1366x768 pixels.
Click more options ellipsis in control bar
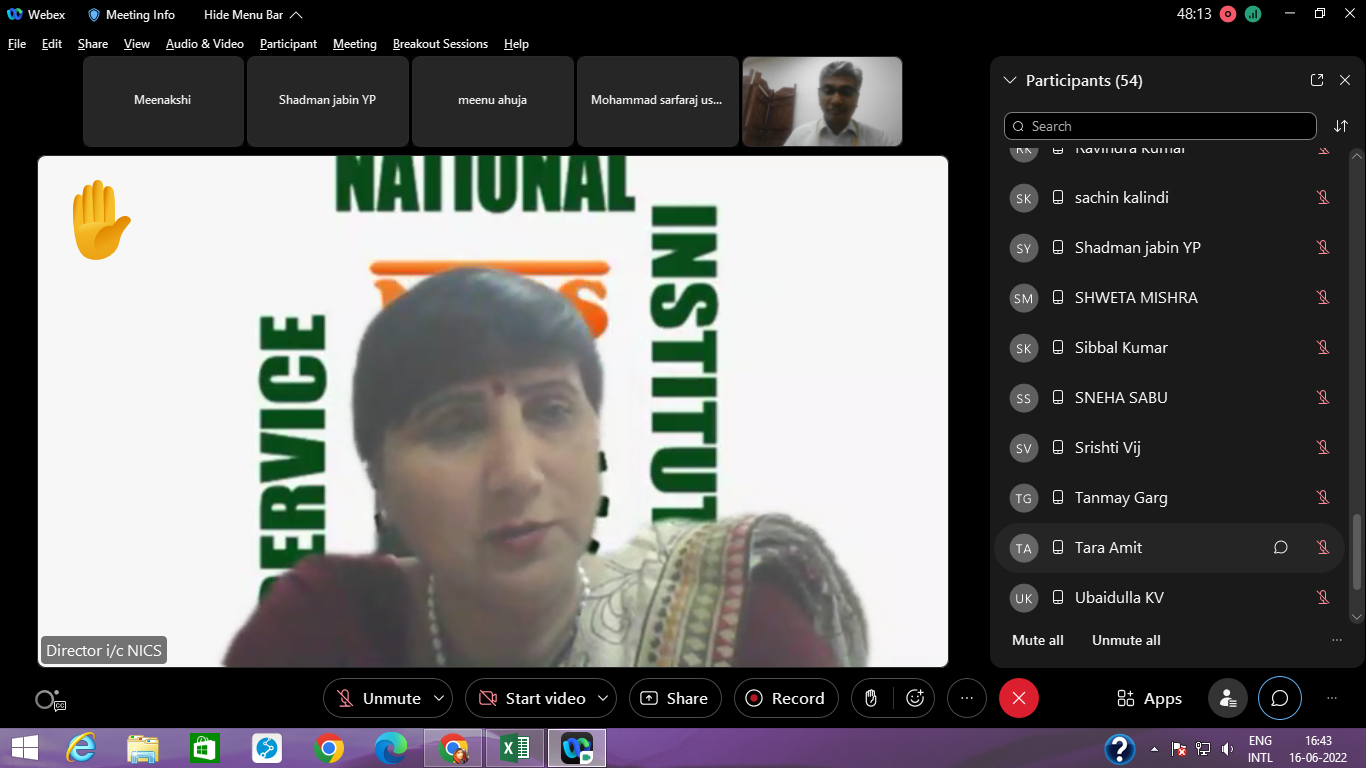point(966,698)
